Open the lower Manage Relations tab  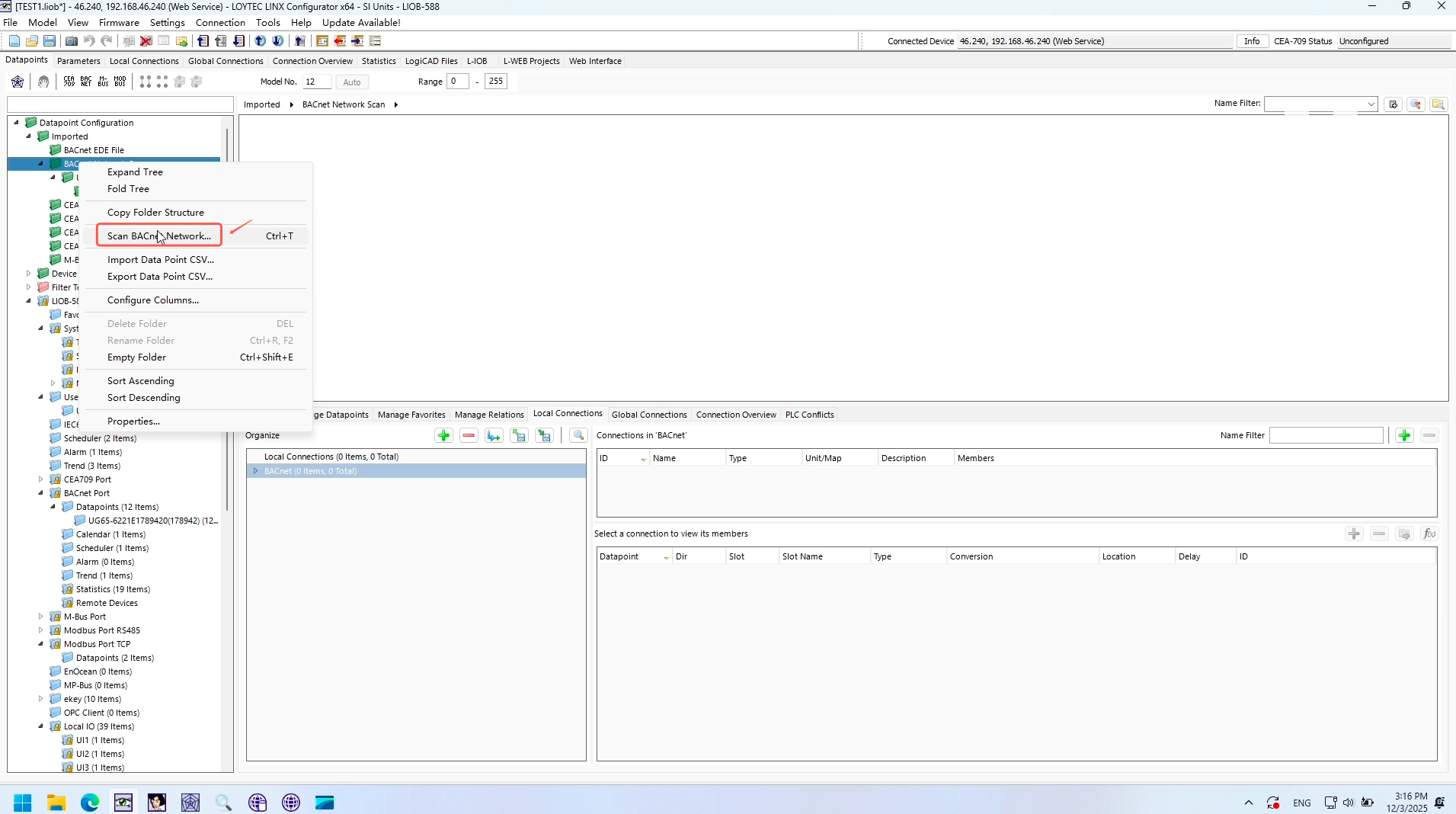point(489,415)
